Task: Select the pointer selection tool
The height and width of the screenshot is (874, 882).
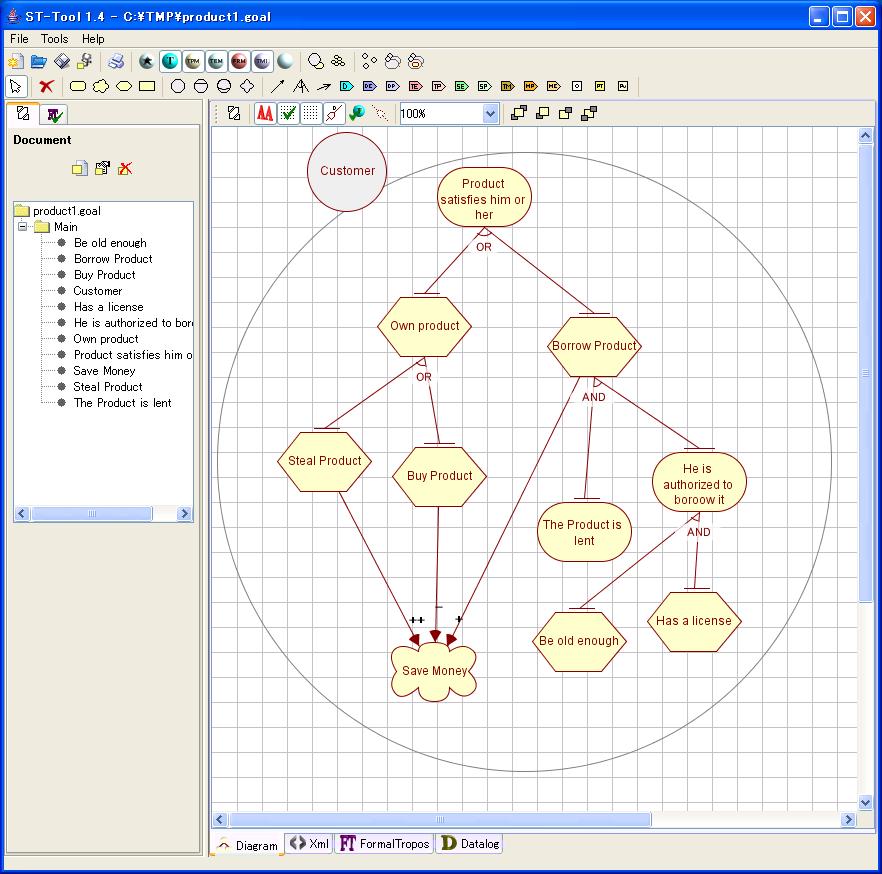Action: click(16, 86)
